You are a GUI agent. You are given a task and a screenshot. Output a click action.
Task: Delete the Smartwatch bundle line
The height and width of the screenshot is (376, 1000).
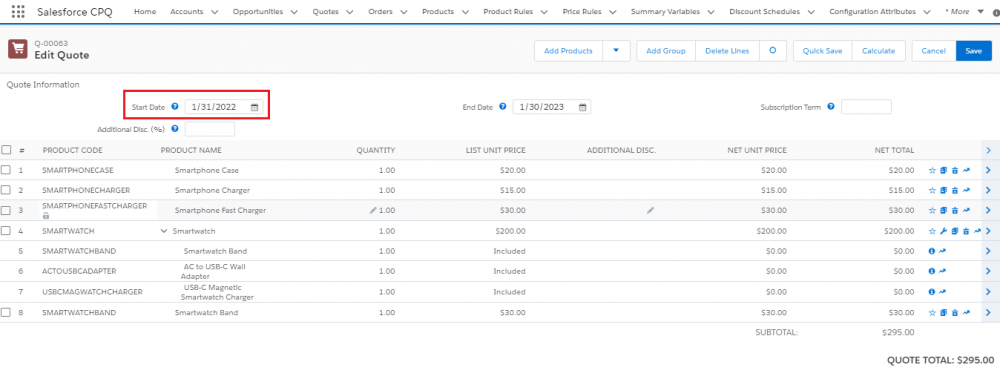click(x=966, y=231)
